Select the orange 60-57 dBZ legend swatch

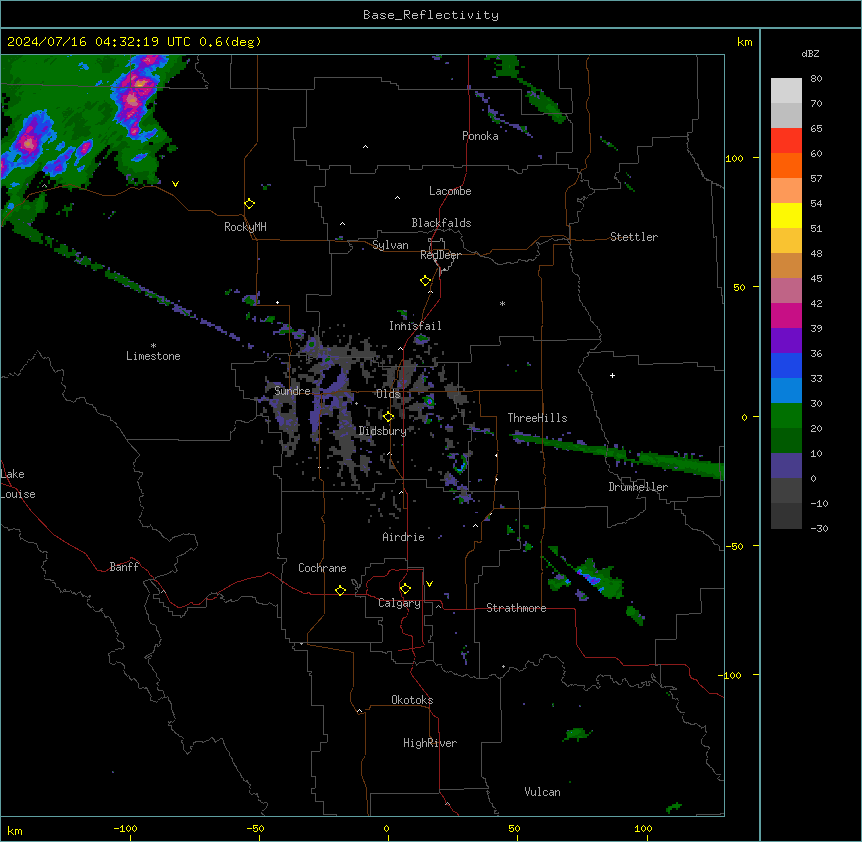tap(786, 165)
